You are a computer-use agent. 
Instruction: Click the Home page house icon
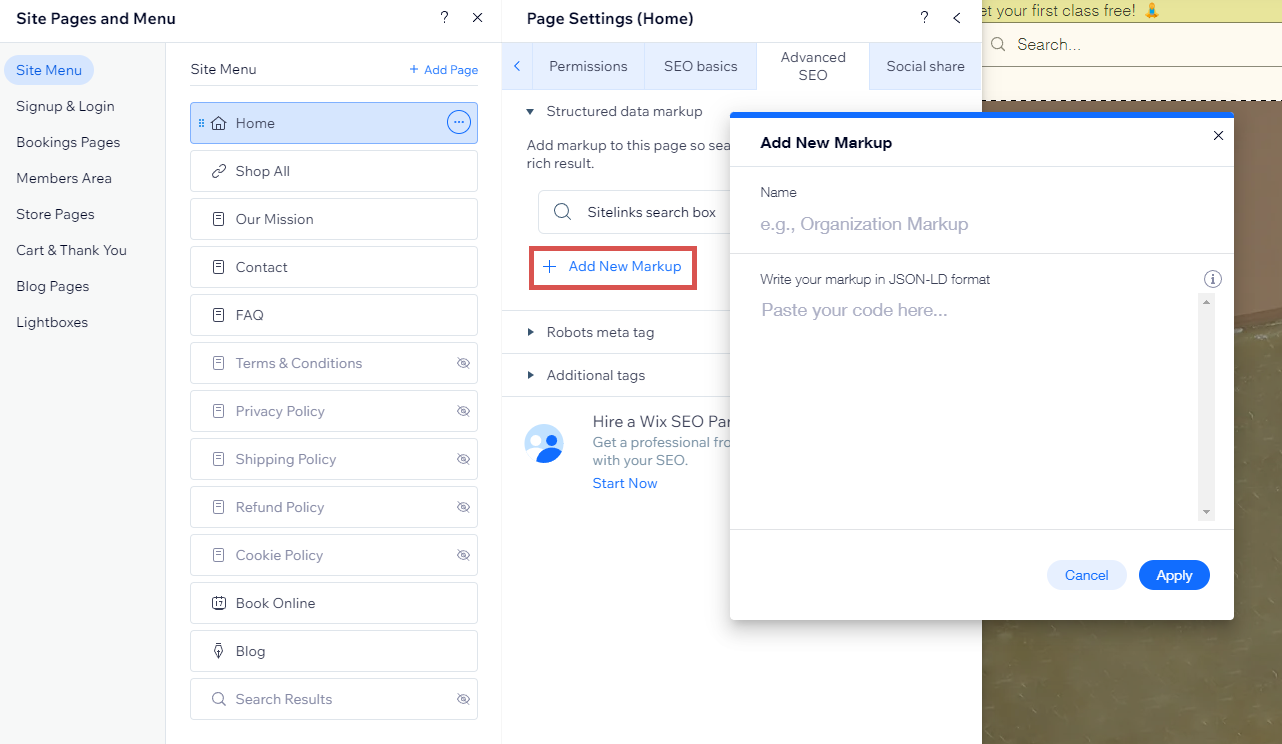[218, 122]
